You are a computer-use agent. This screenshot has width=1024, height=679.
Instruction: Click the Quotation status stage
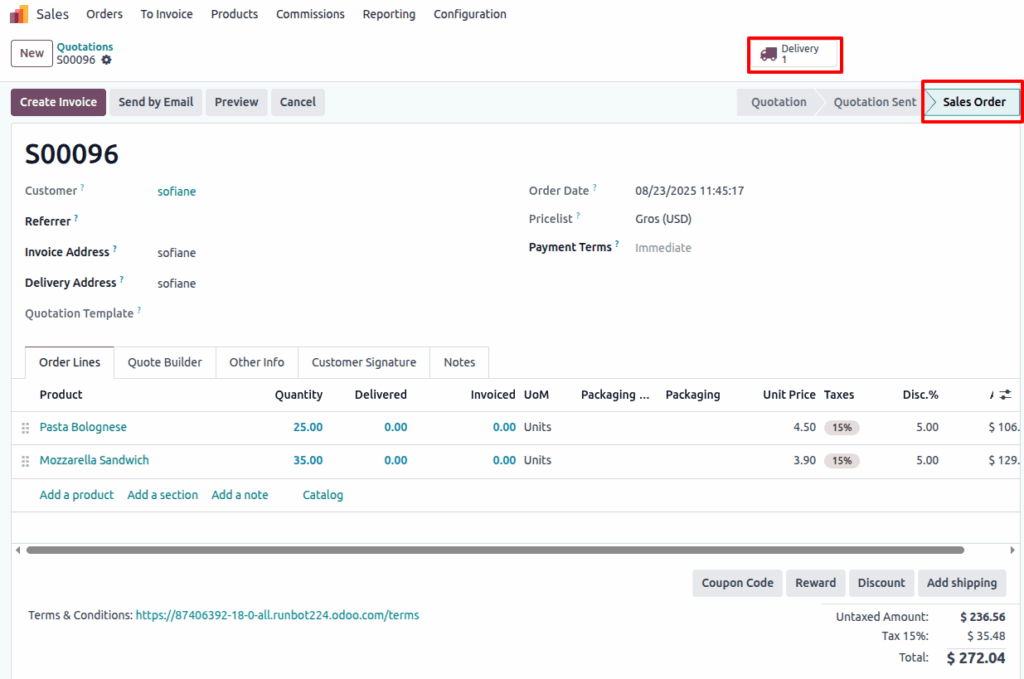point(778,103)
